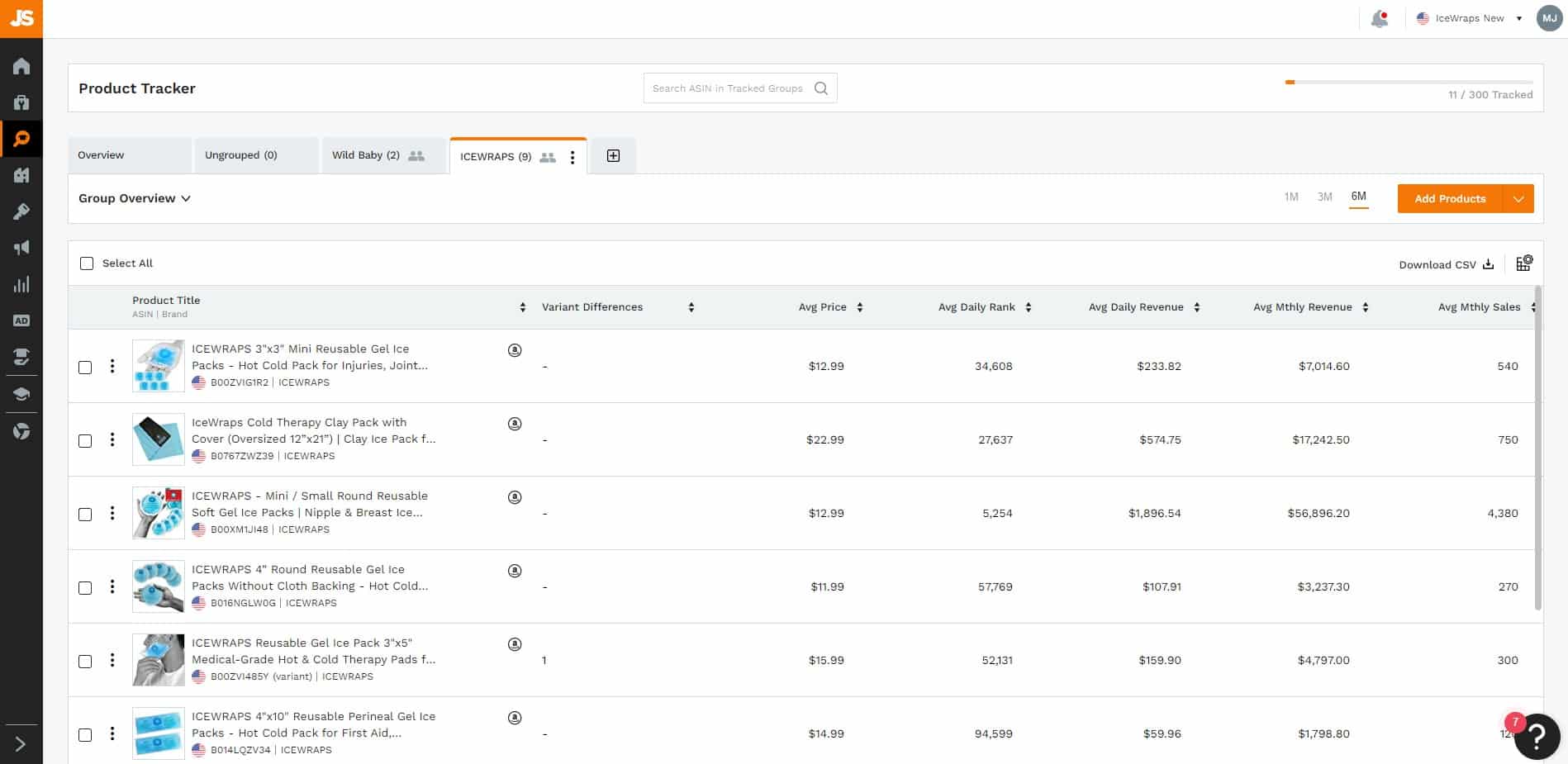Screen dimensions: 1568x764
Task: Switch to the Overview tab
Action: [x=130, y=155]
